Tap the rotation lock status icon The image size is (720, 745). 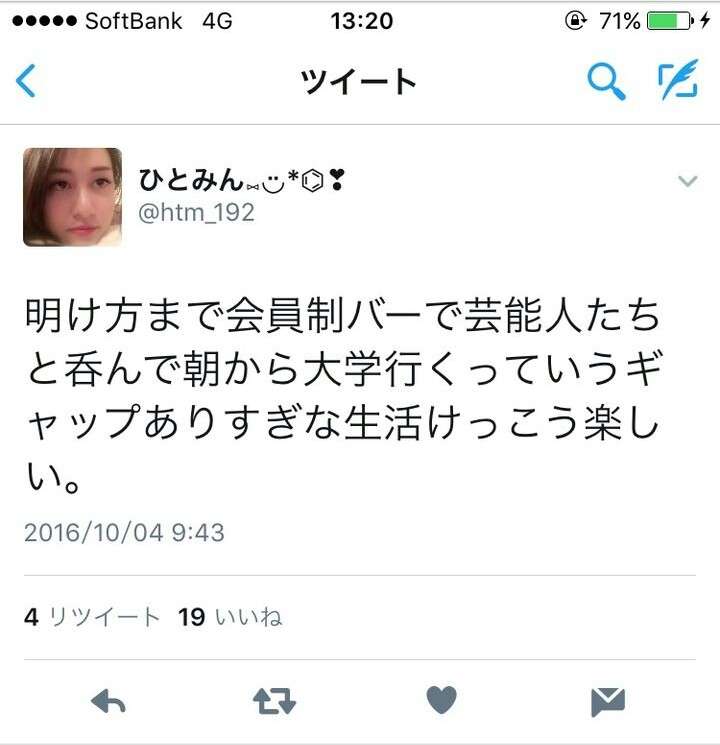point(575,21)
